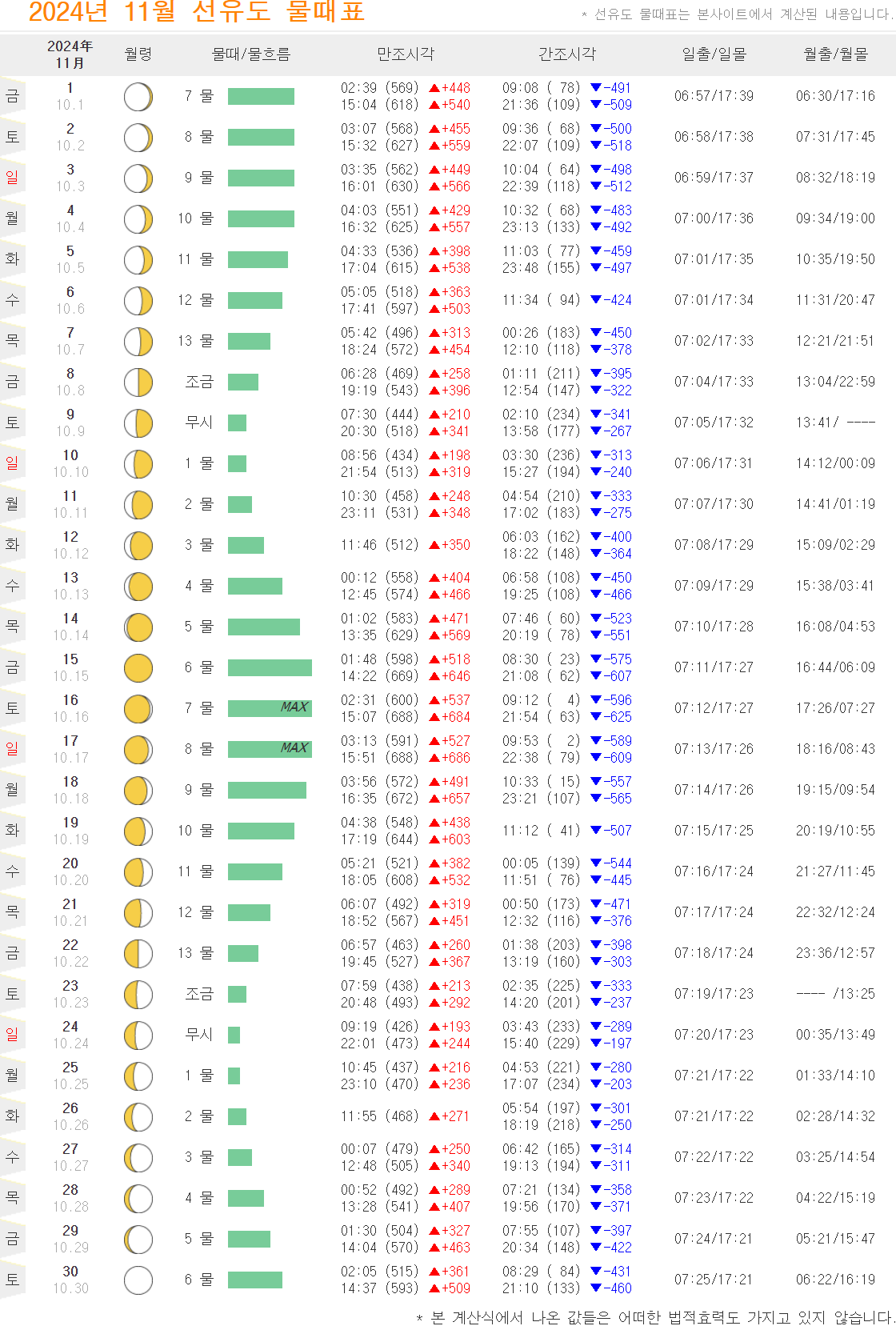This screenshot has width=896, height=1330.
Task: Click the tide change value +684
Action: click(x=456, y=717)
